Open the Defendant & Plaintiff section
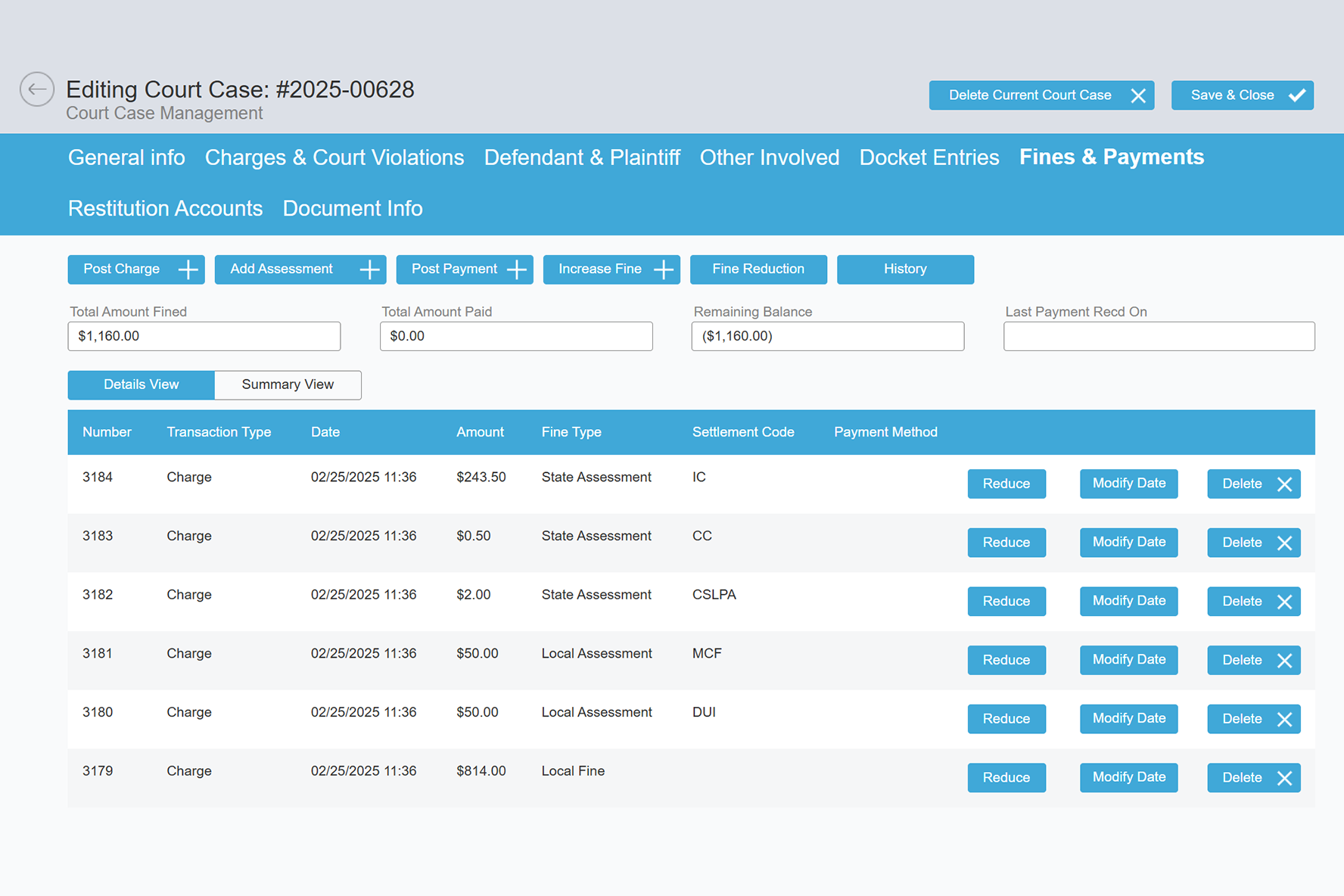This screenshot has height=896, width=1344. click(582, 157)
